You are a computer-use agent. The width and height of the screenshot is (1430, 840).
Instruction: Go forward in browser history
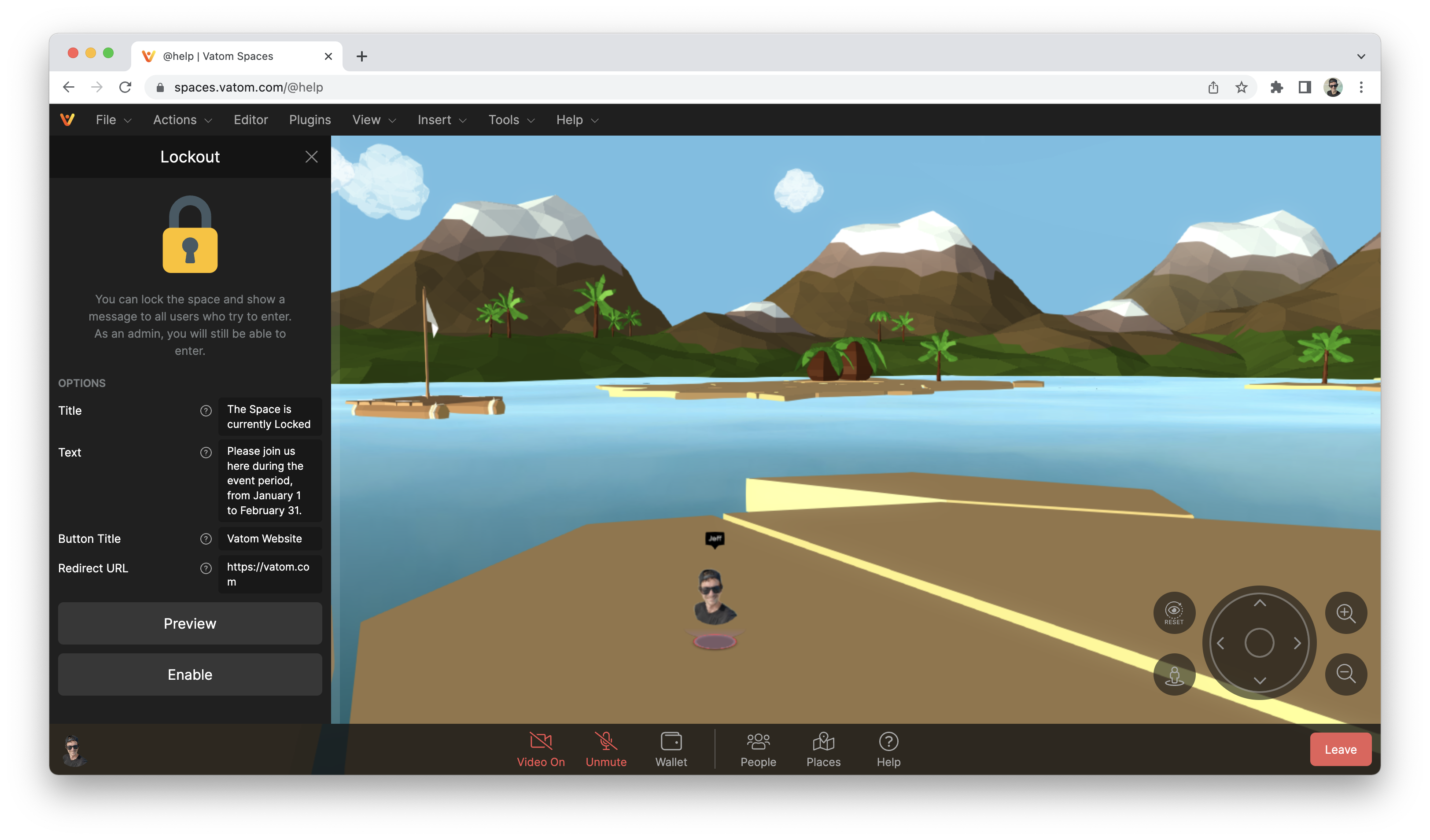point(97,87)
